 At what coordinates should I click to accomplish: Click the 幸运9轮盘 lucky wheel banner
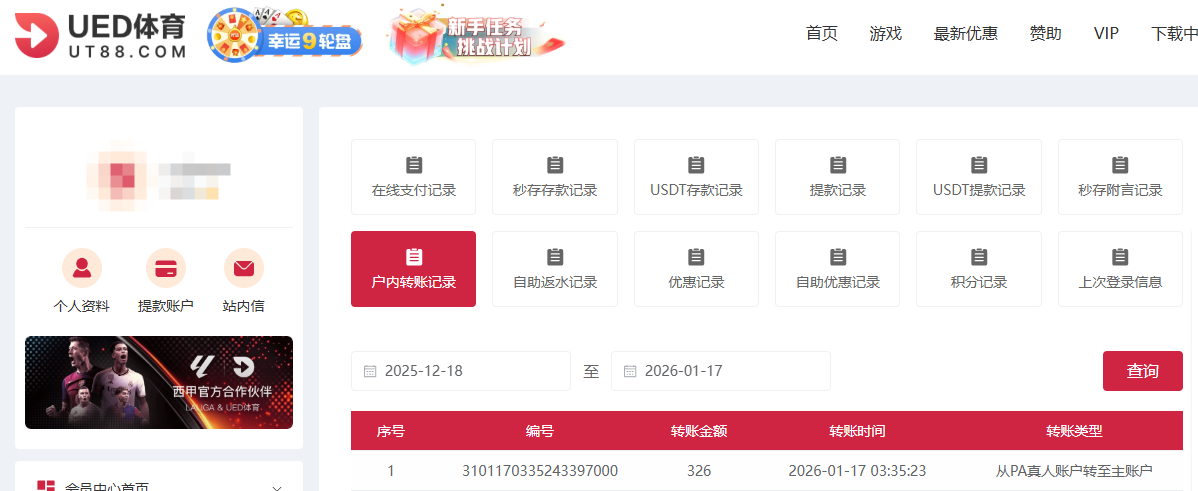[x=285, y=37]
